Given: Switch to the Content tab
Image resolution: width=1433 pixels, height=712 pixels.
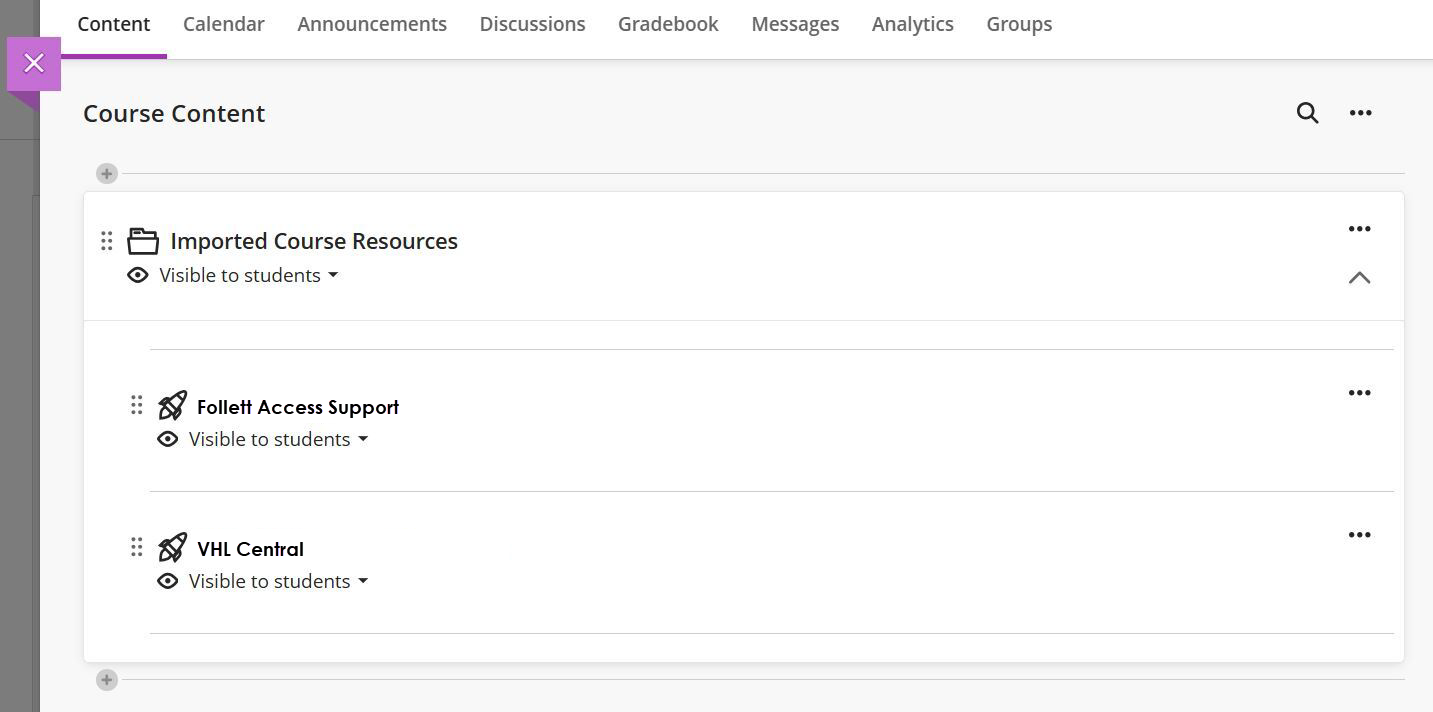Looking at the screenshot, I should 114,24.
